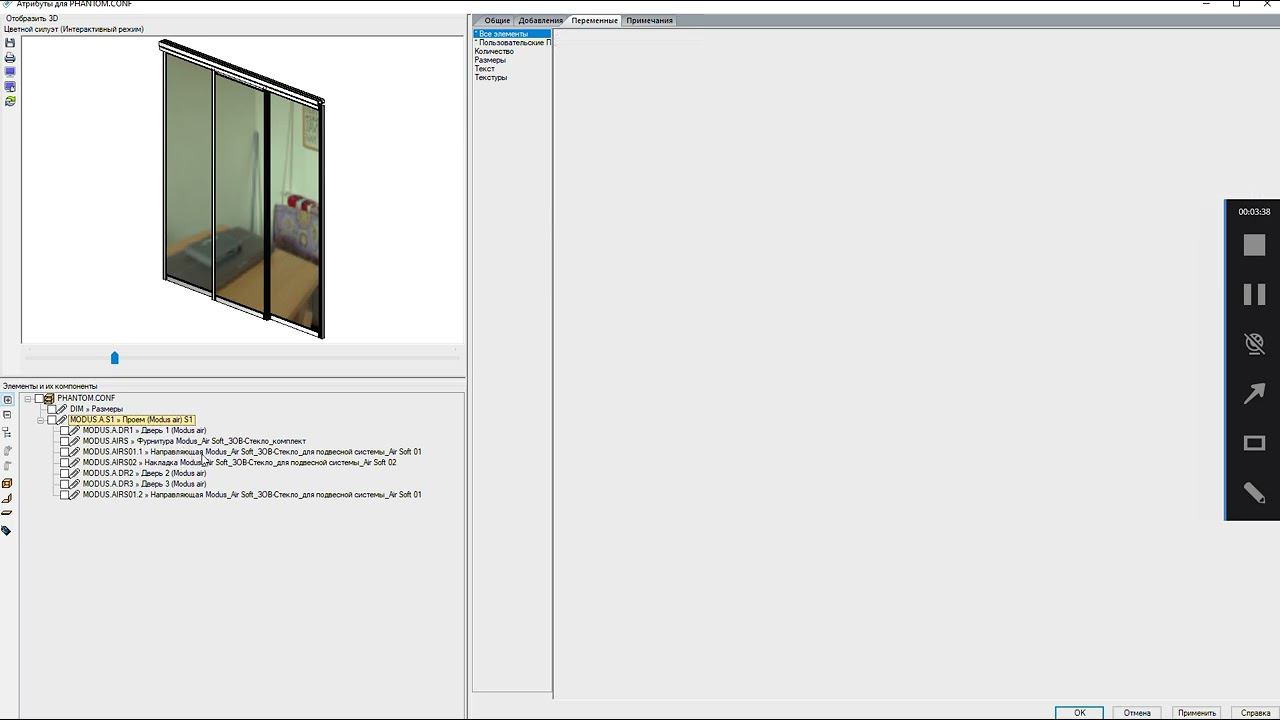Click the cabinet icon of PHANTOM.CONF
Image resolution: width=1280 pixels, height=720 pixels.
(49, 398)
